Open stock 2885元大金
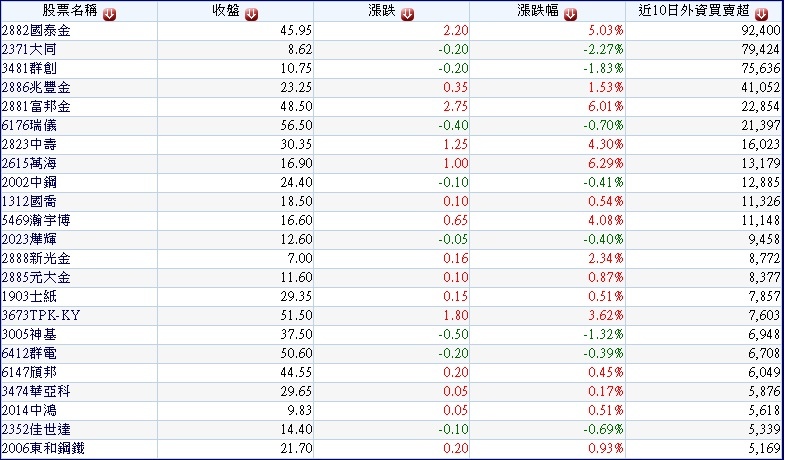 click(36, 278)
